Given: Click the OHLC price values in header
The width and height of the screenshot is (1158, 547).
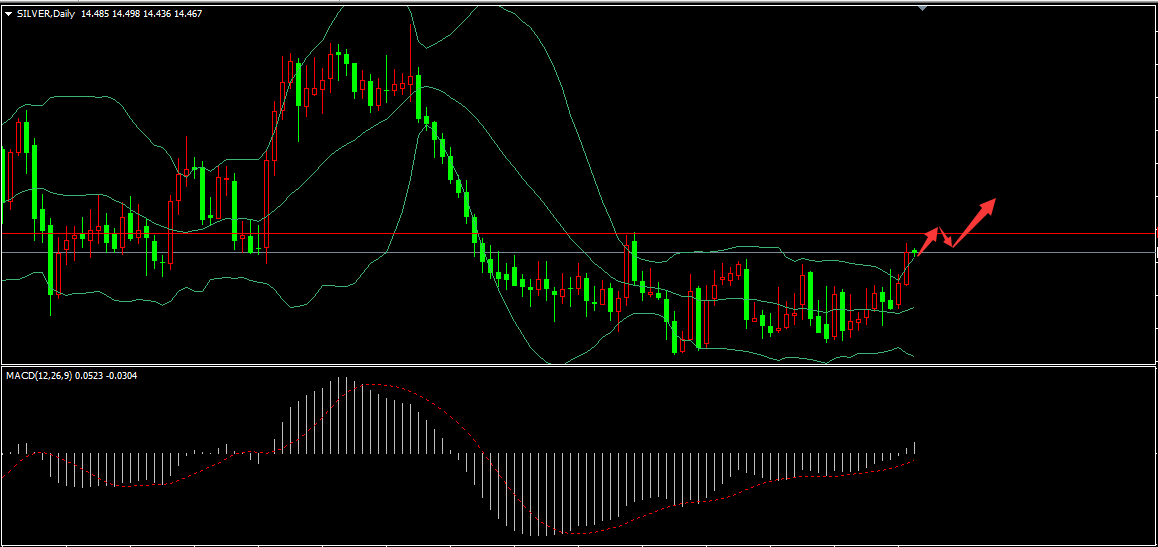Looking at the screenshot, I should click(141, 14).
